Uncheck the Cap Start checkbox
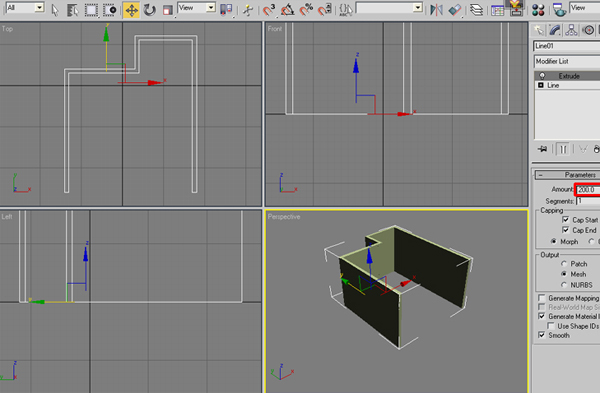Image resolution: width=600 pixels, height=393 pixels. (x=566, y=220)
